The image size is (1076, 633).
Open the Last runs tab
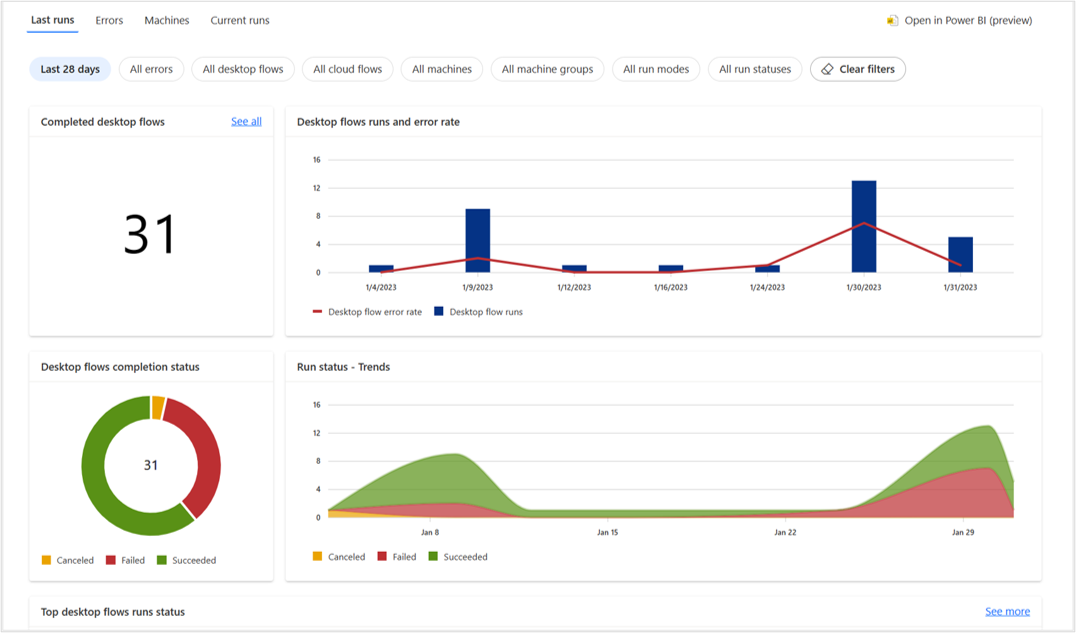coord(52,20)
